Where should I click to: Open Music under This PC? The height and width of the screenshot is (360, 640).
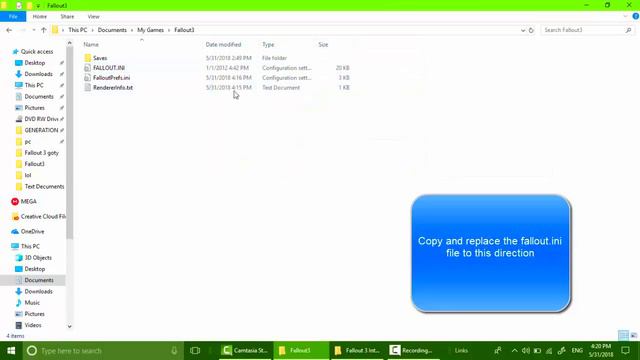tap(32, 303)
